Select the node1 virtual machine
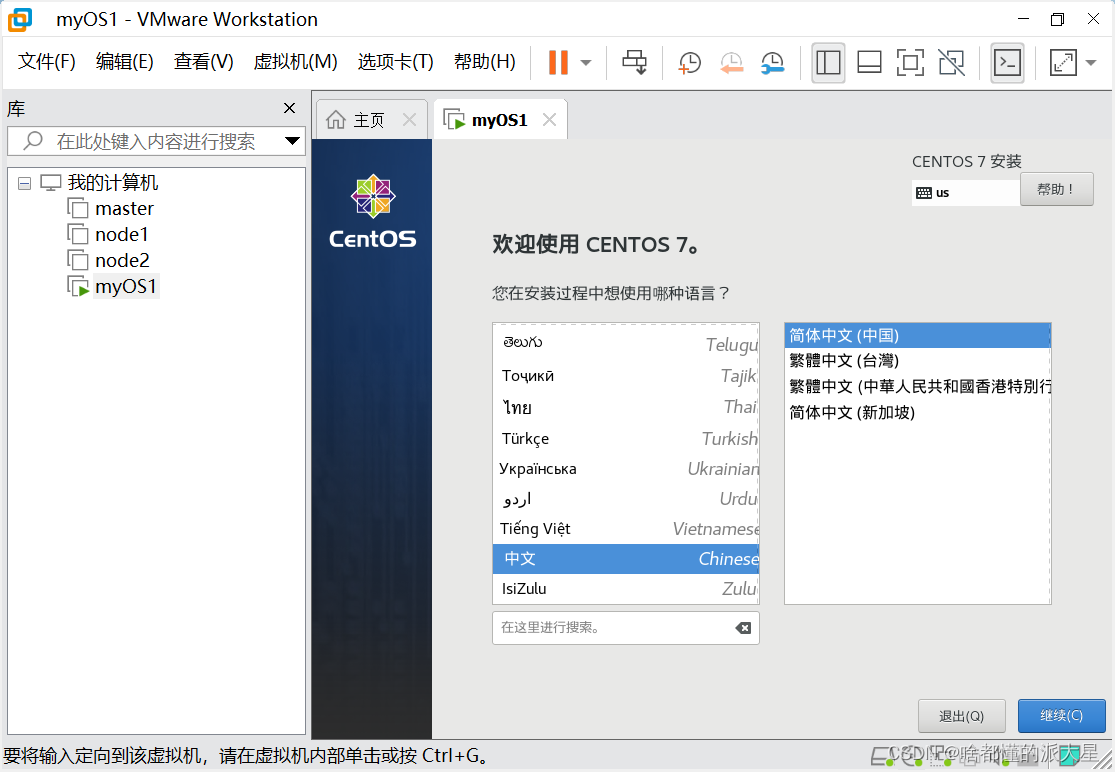The width and height of the screenshot is (1115, 772). point(122,234)
